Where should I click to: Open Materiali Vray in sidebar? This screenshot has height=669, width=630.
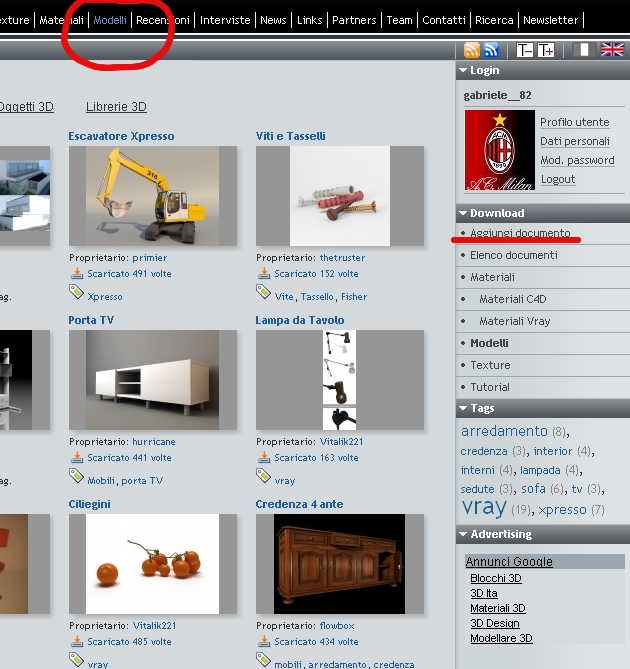[x=514, y=321]
